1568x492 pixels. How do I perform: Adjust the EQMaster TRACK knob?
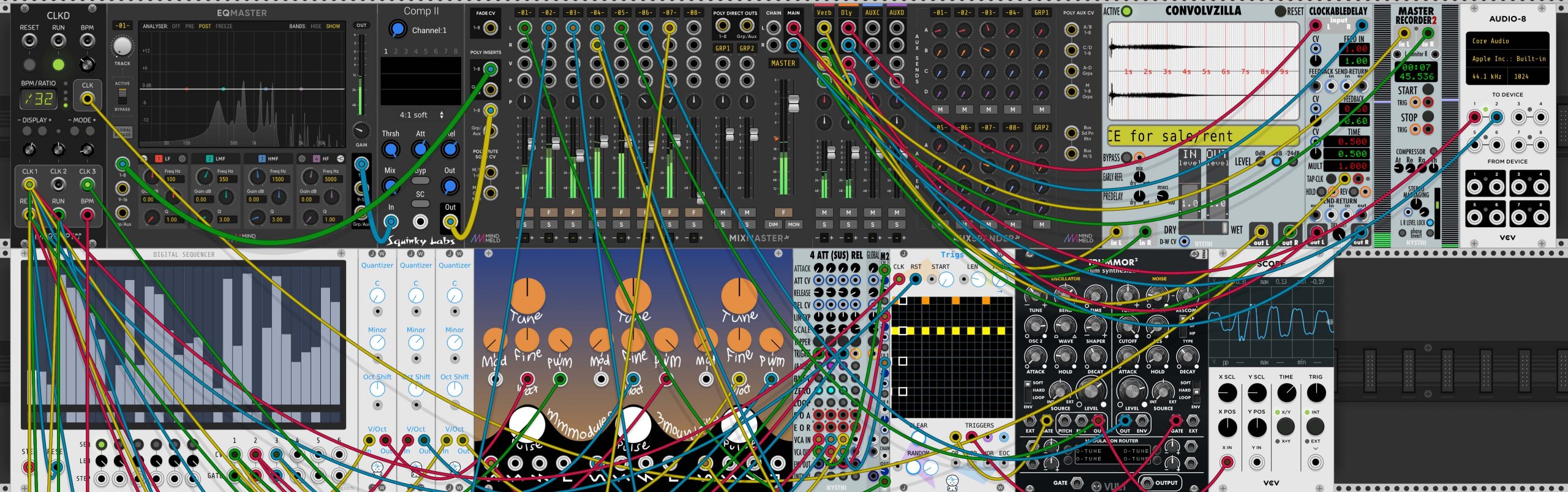[122, 47]
